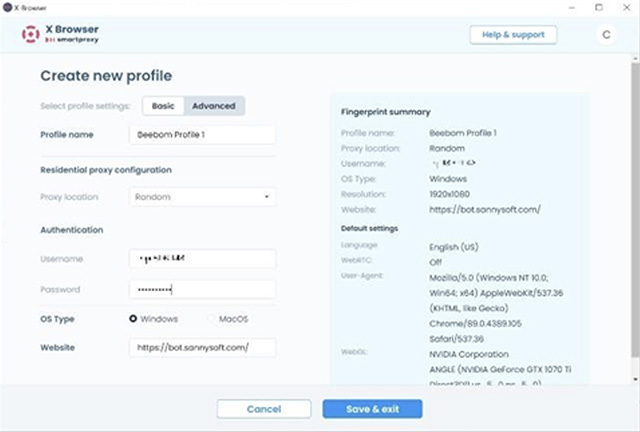Click Residential proxy configuration label
The height and width of the screenshot is (432, 640).
click(x=106, y=170)
